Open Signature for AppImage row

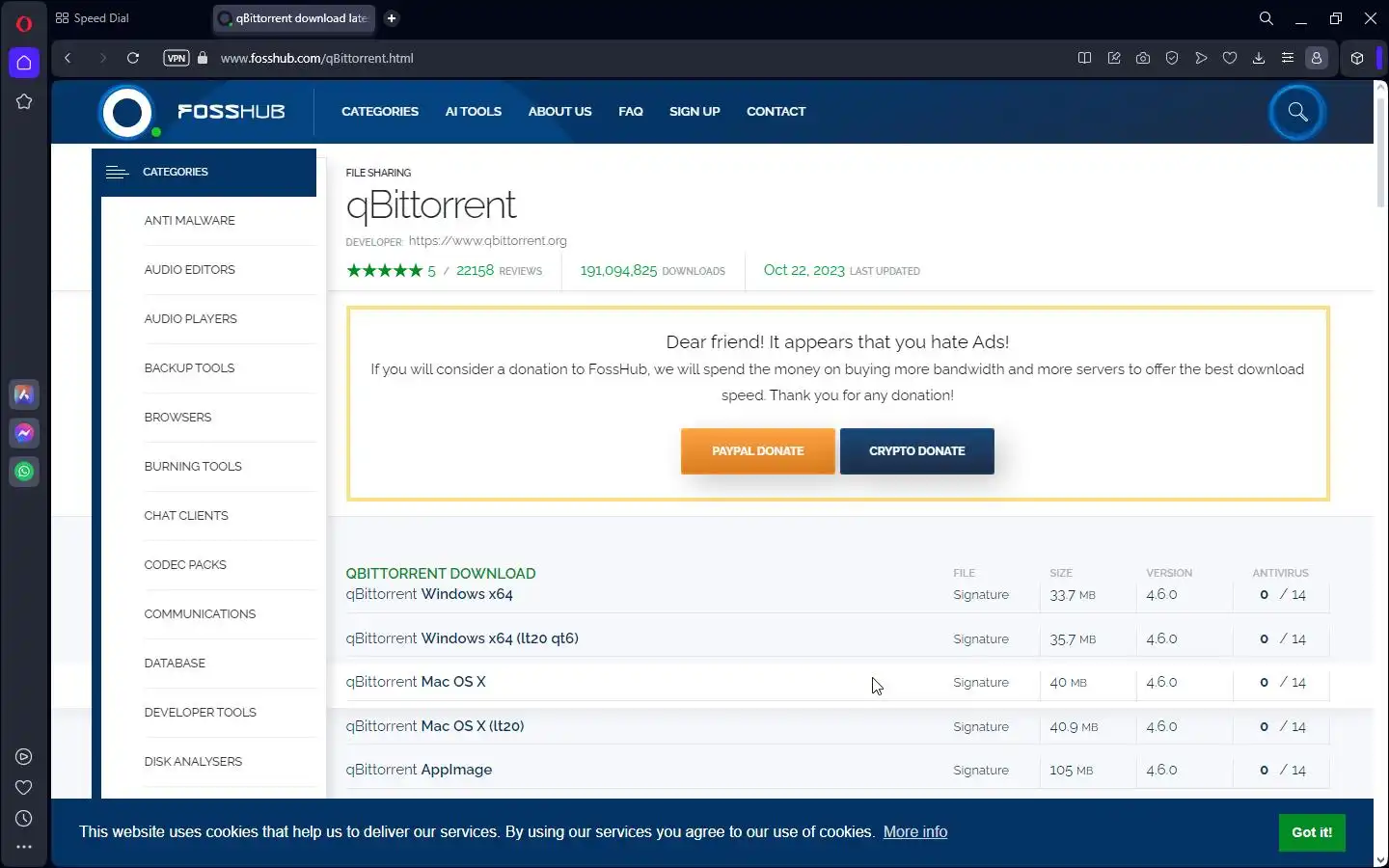pos(981,771)
